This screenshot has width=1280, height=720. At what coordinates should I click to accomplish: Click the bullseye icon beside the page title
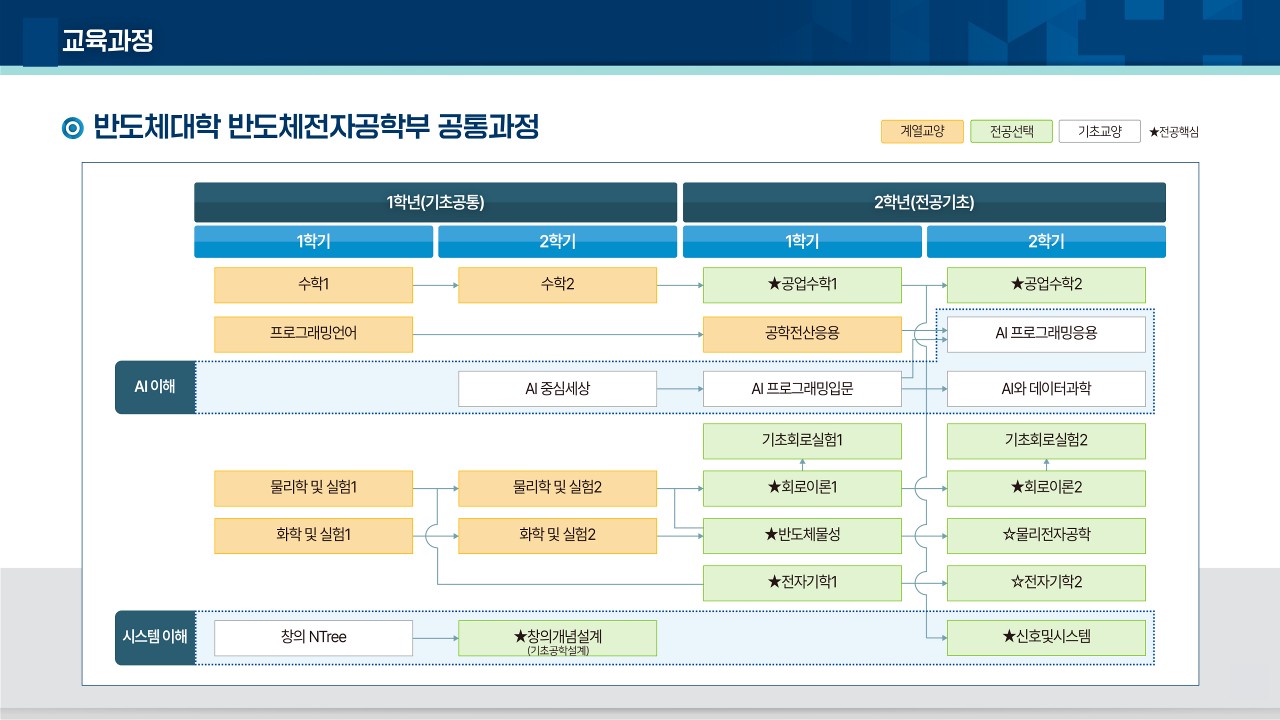tap(72, 128)
